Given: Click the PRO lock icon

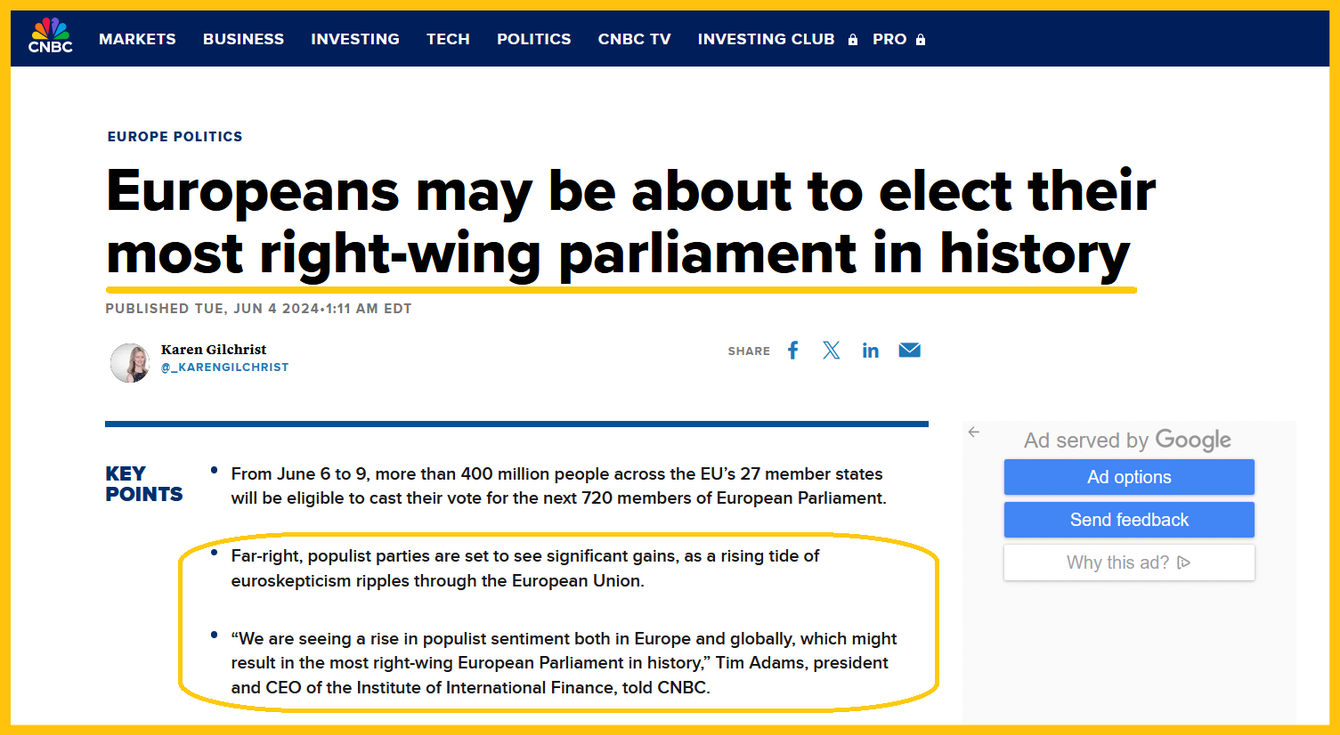Looking at the screenshot, I should [x=920, y=40].
